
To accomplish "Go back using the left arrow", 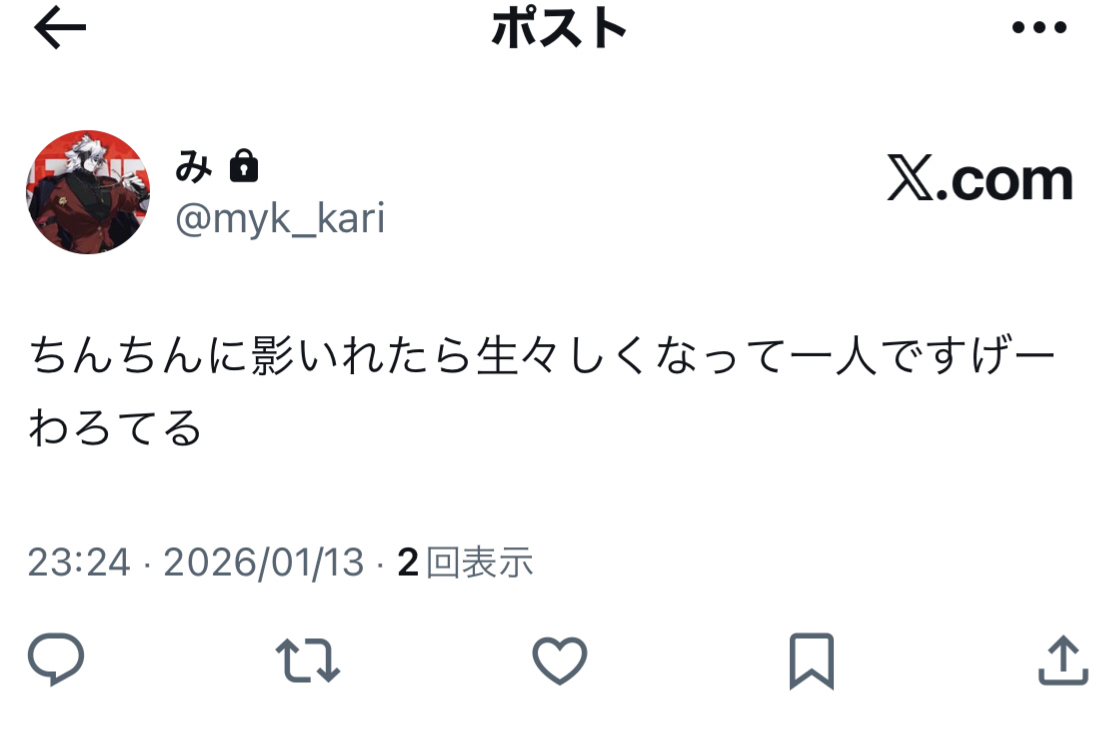I will 59,28.
